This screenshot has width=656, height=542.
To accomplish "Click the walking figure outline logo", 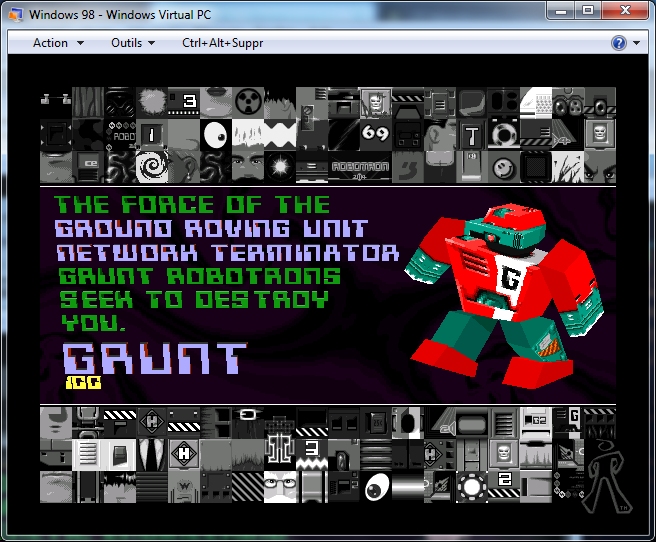I will click(x=606, y=477).
